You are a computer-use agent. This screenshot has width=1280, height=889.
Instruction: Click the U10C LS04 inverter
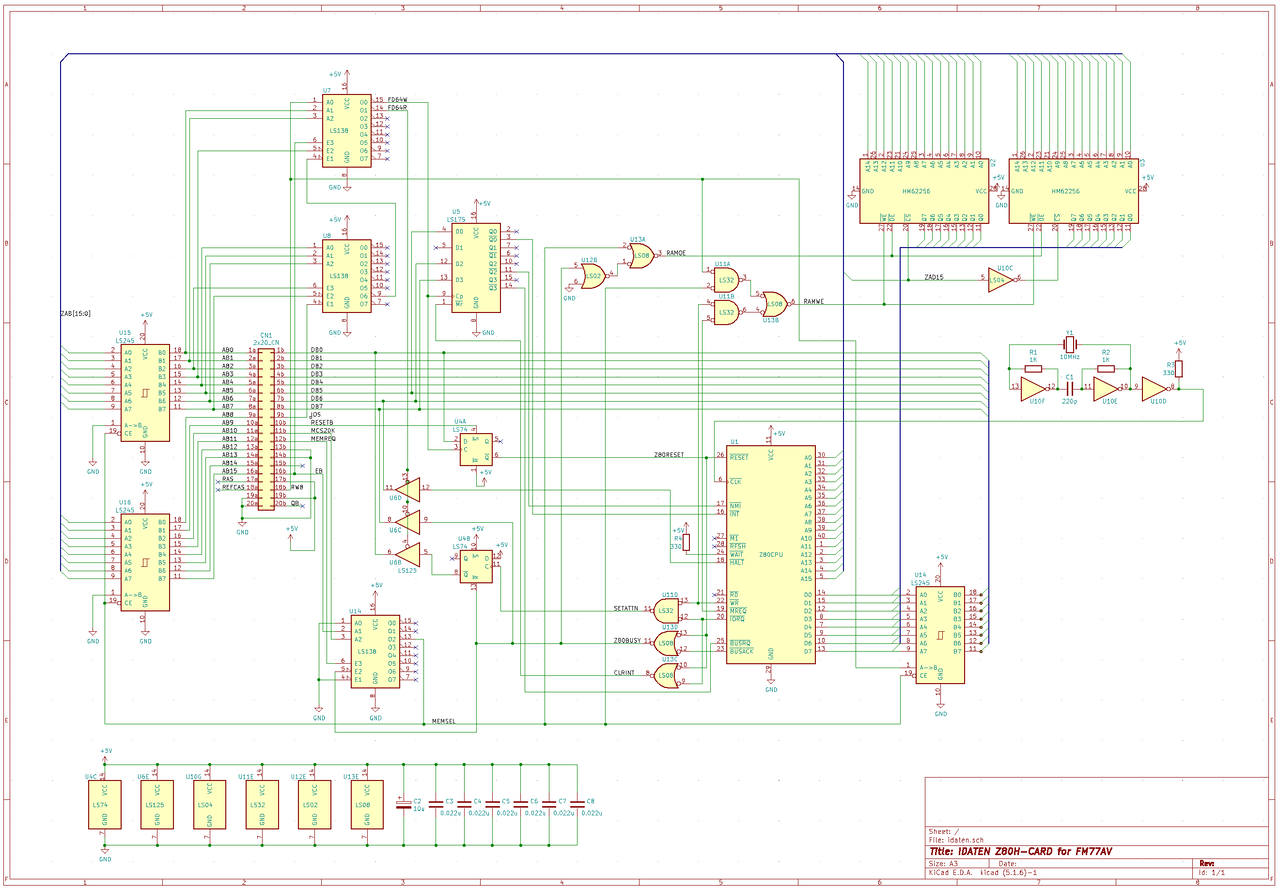pyautogui.click(x=1000, y=280)
